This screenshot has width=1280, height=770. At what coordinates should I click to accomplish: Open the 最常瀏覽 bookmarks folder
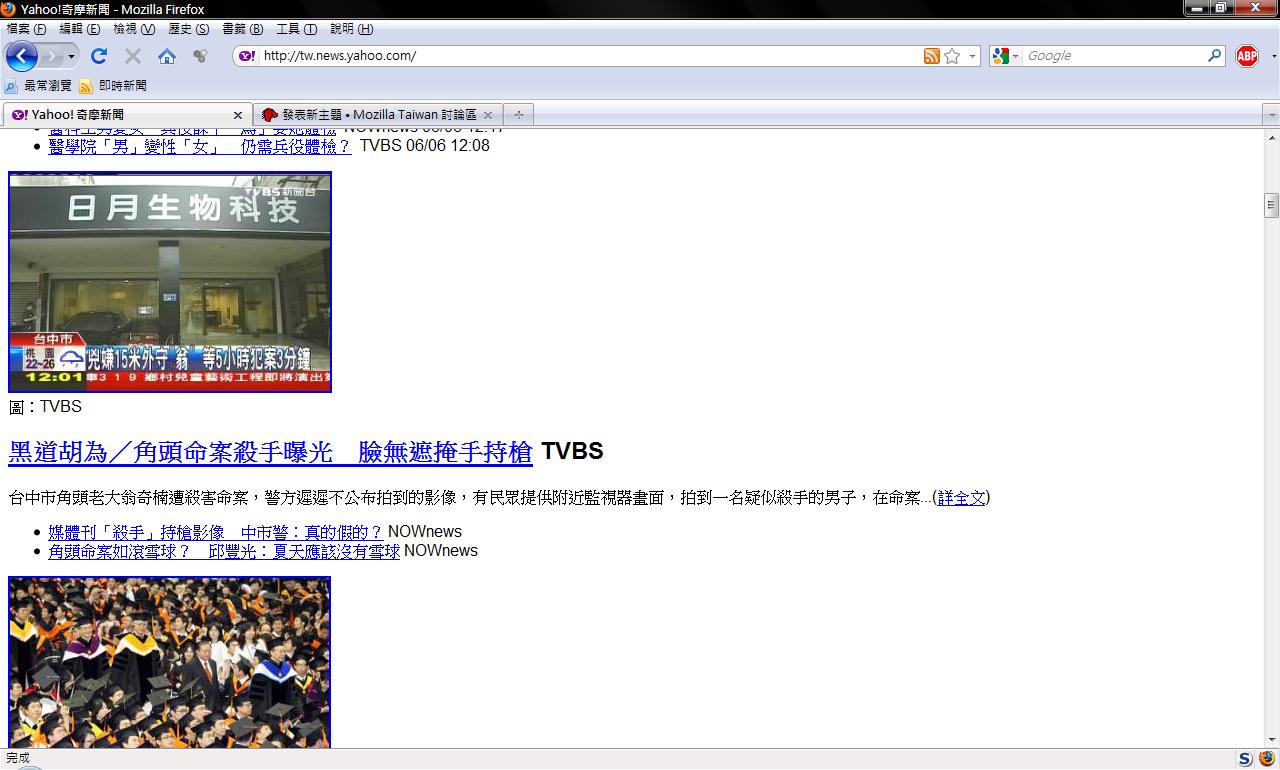[38, 86]
